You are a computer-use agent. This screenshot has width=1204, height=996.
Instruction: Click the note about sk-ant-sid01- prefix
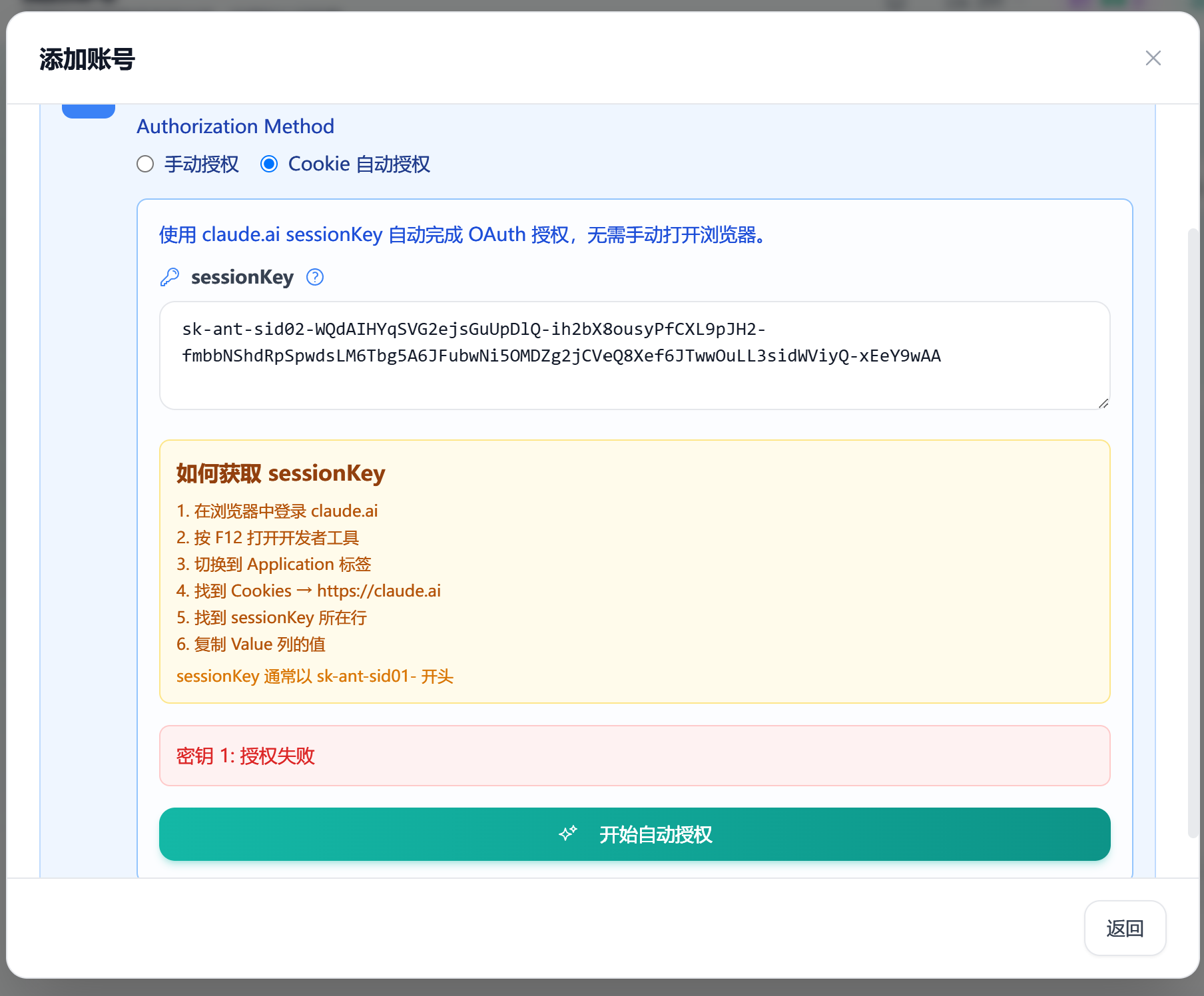[315, 676]
